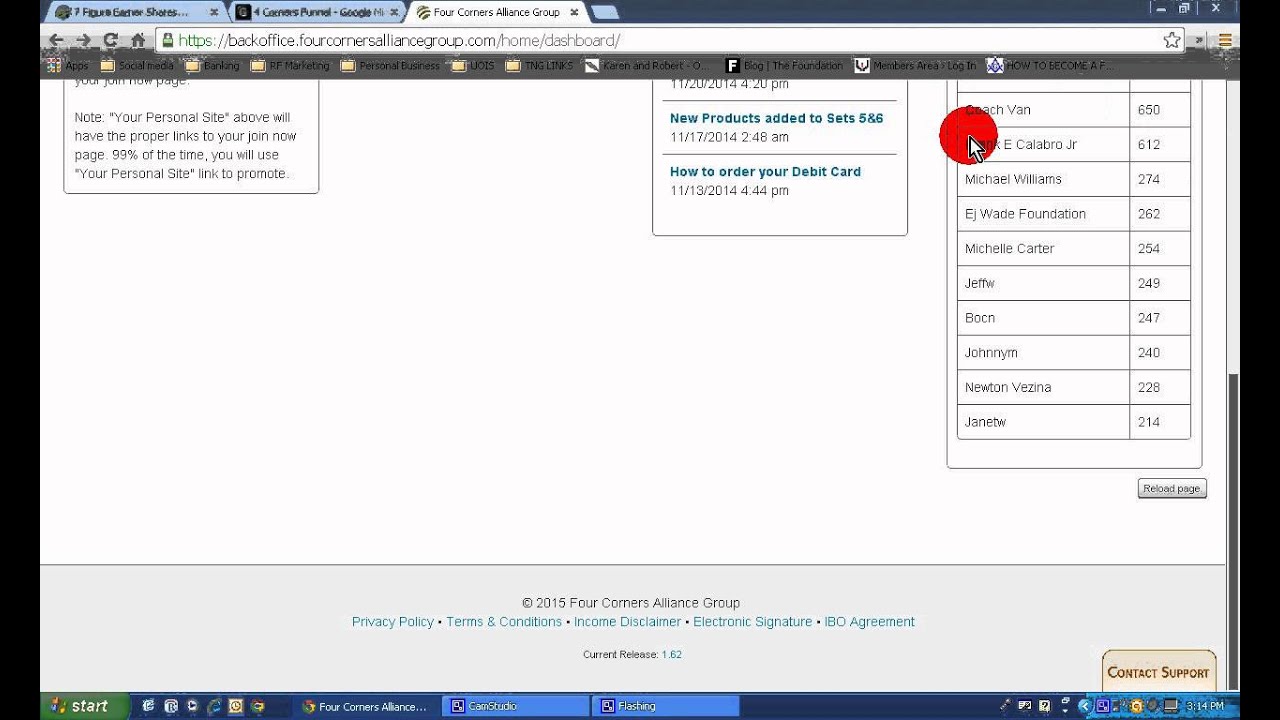
Task: Open the RF Marketing bookmarks folder
Action: click(x=290, y=66)
